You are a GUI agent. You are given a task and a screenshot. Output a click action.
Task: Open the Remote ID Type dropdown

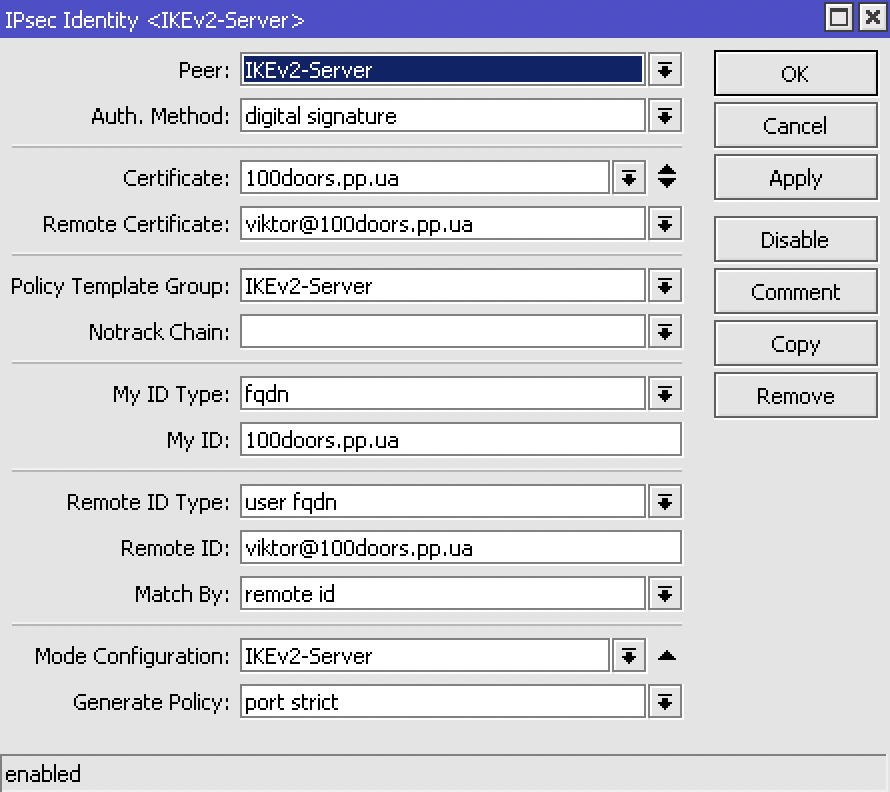click(664, 501)
